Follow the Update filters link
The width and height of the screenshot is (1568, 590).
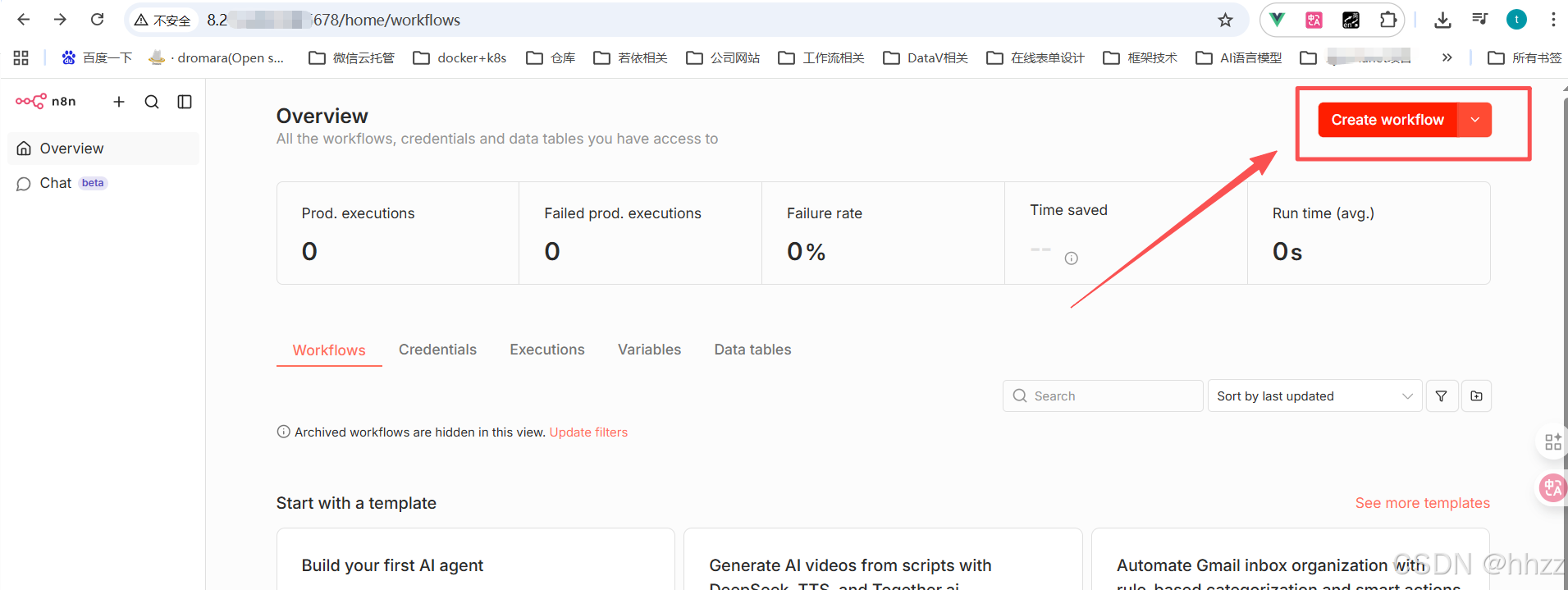(x=588, y=432)
